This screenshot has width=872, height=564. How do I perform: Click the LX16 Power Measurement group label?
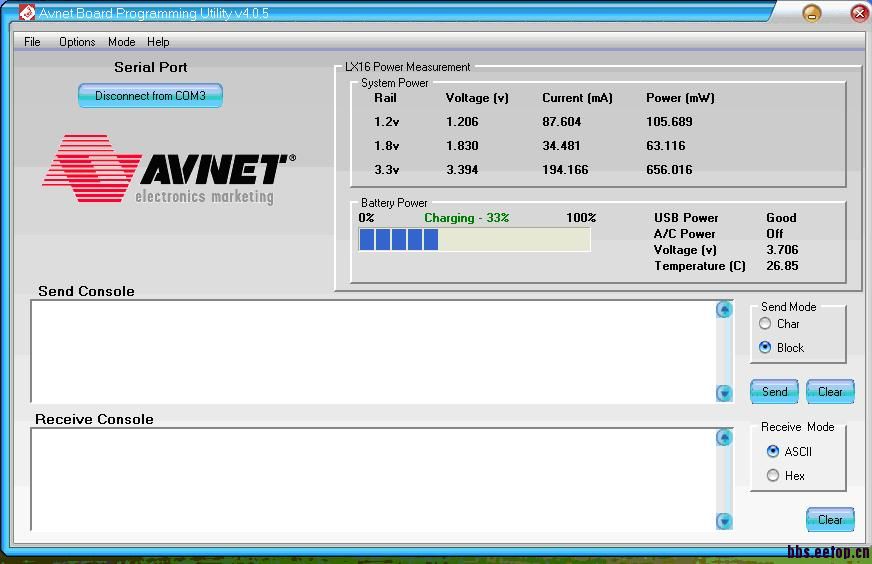point(408,67)
